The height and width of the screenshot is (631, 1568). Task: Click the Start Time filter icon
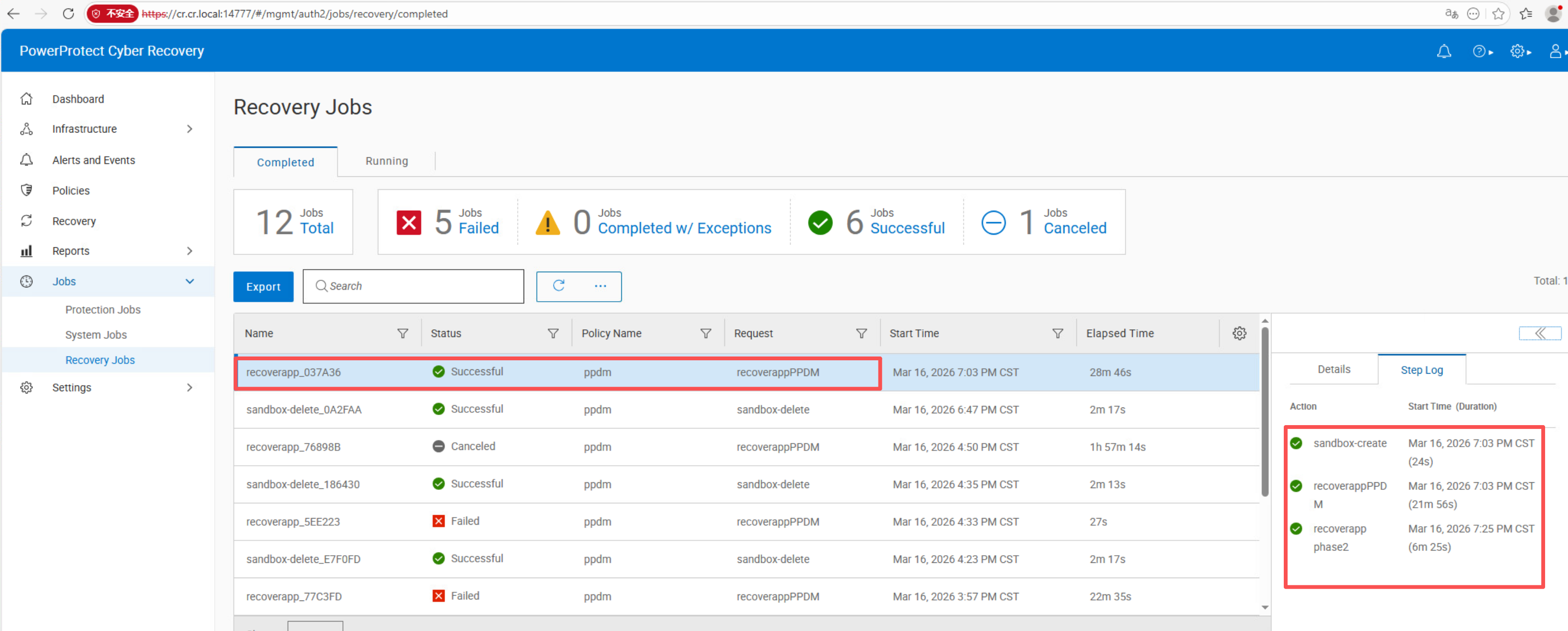[1057, 333]
